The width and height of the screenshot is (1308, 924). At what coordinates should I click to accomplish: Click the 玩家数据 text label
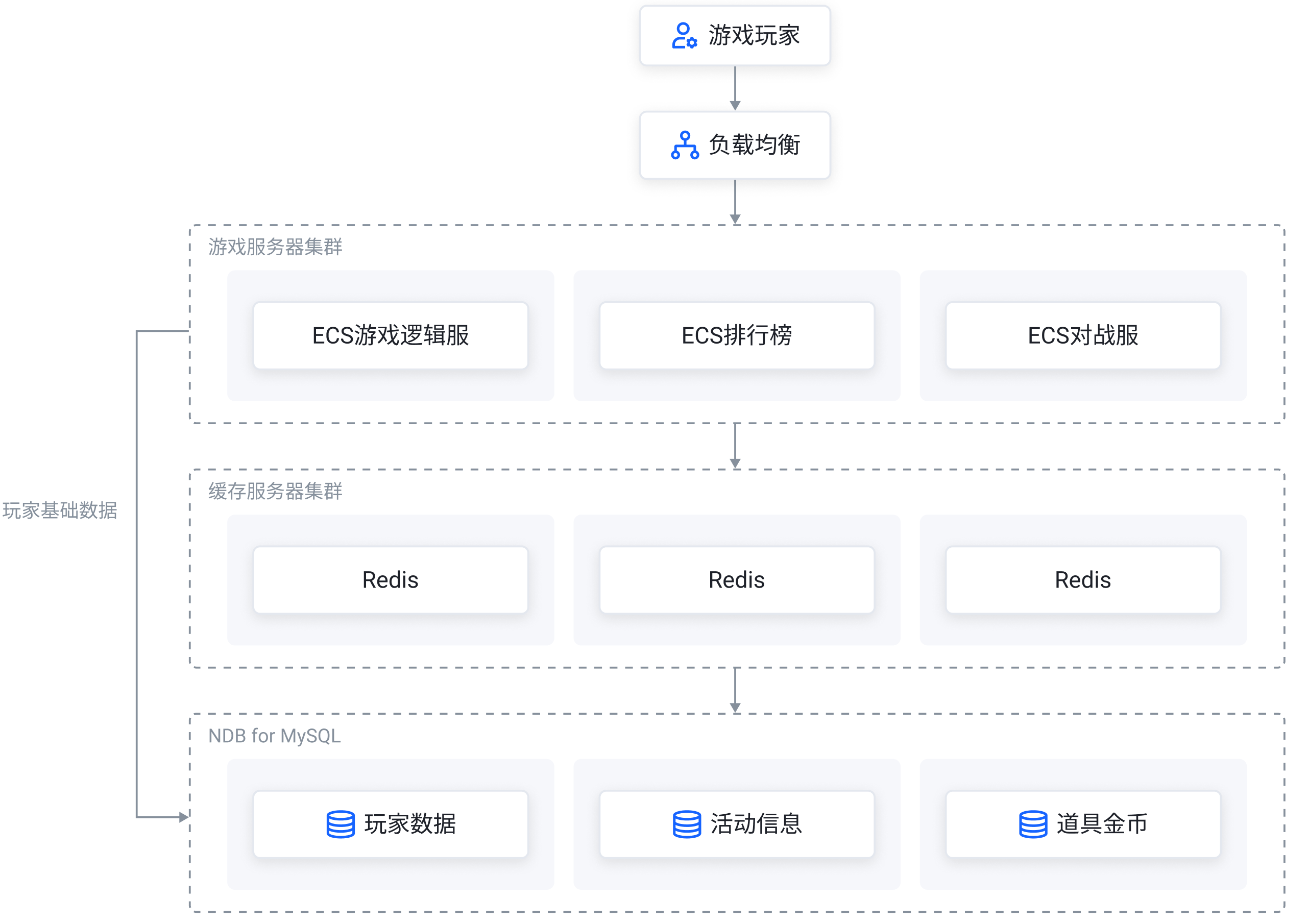[x=410, y=824]
